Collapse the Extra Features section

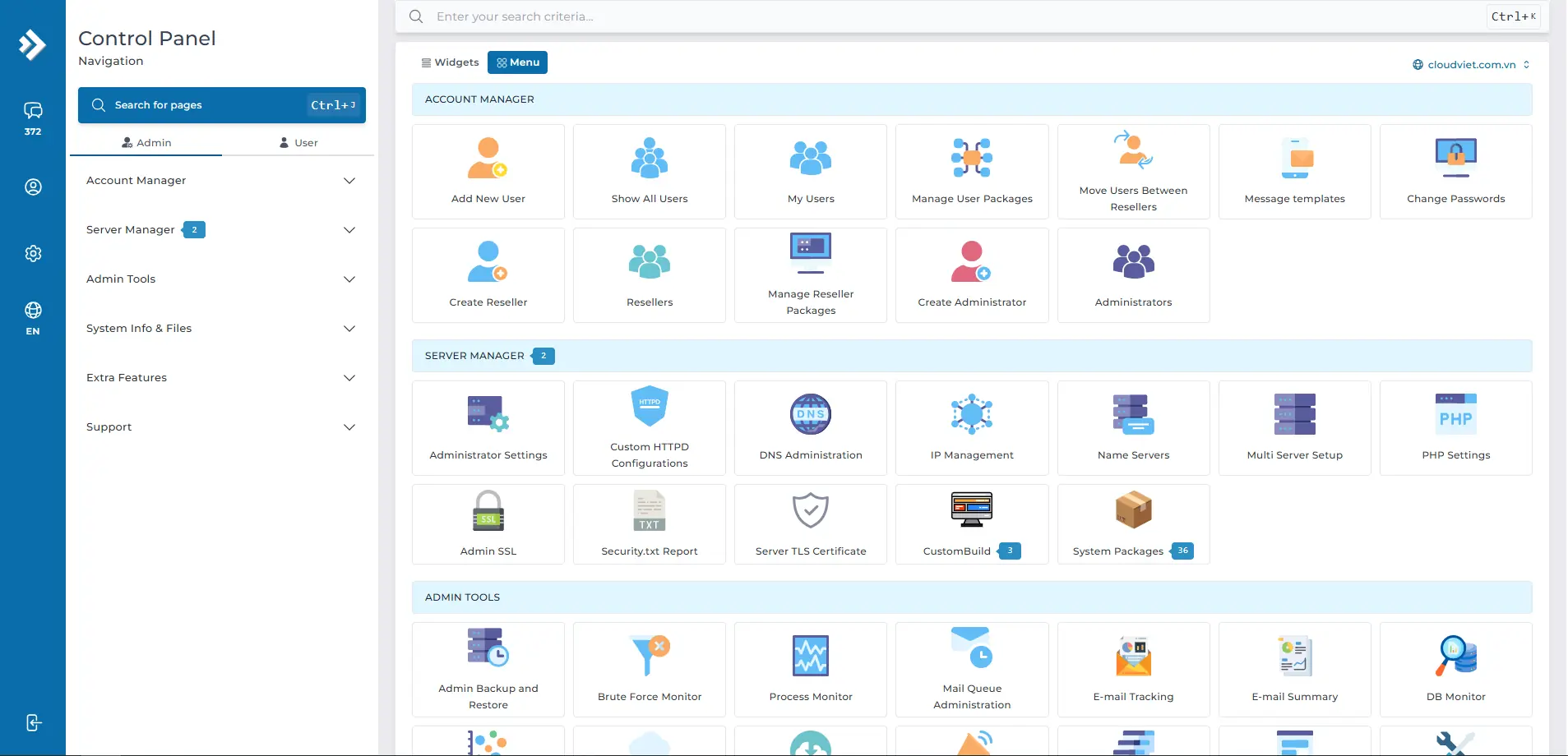pyautogui.click(x=220, y=377)
